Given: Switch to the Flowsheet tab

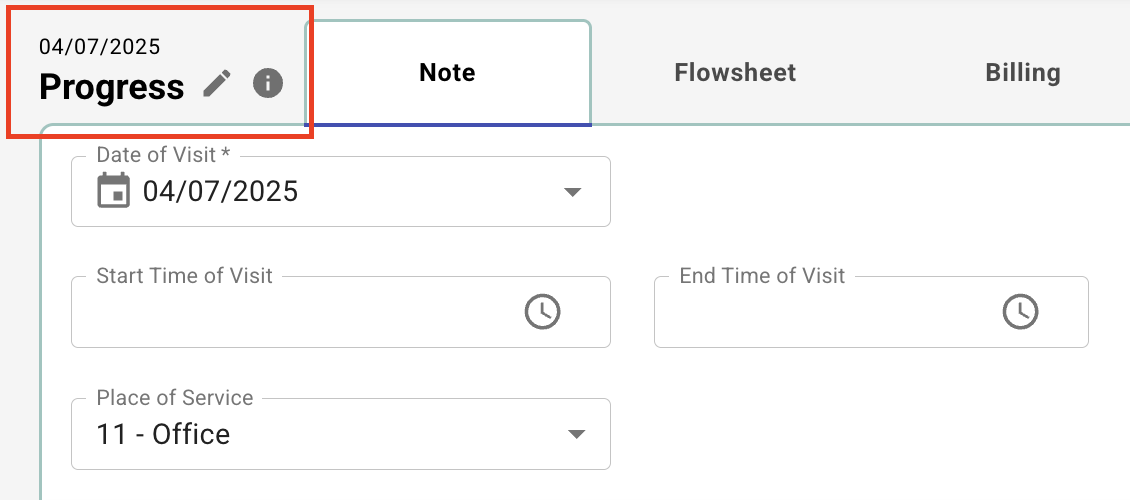Looking at the screenshot, I should 735,73.
